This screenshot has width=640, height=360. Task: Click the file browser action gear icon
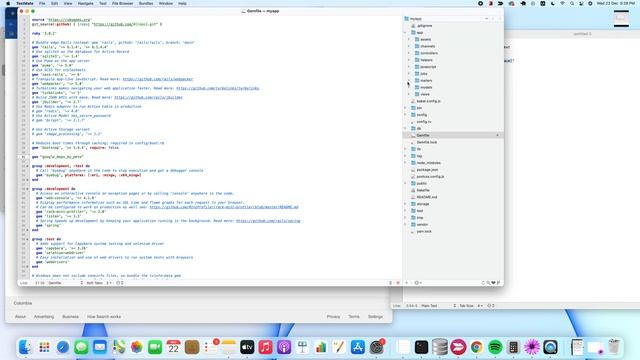(x=418, y=283)
